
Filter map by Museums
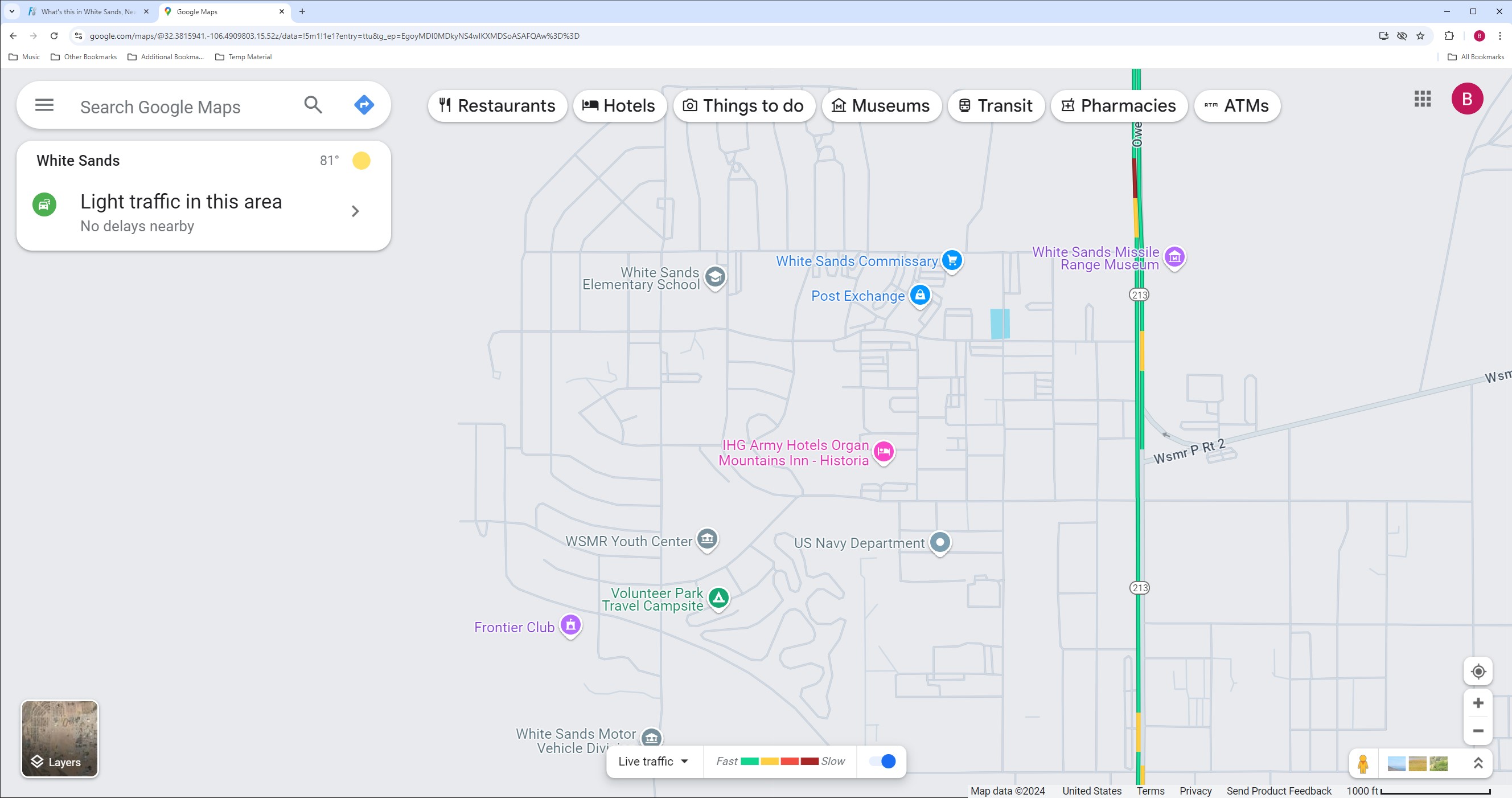point(881,106)
